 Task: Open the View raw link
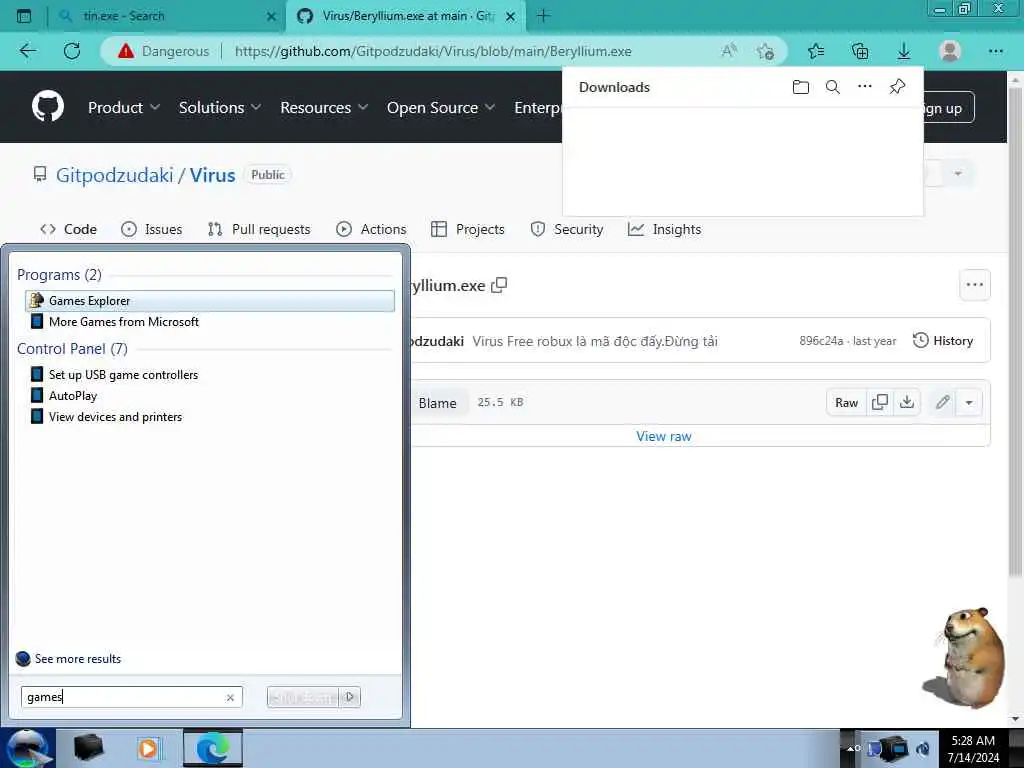[x=664, y=436]
